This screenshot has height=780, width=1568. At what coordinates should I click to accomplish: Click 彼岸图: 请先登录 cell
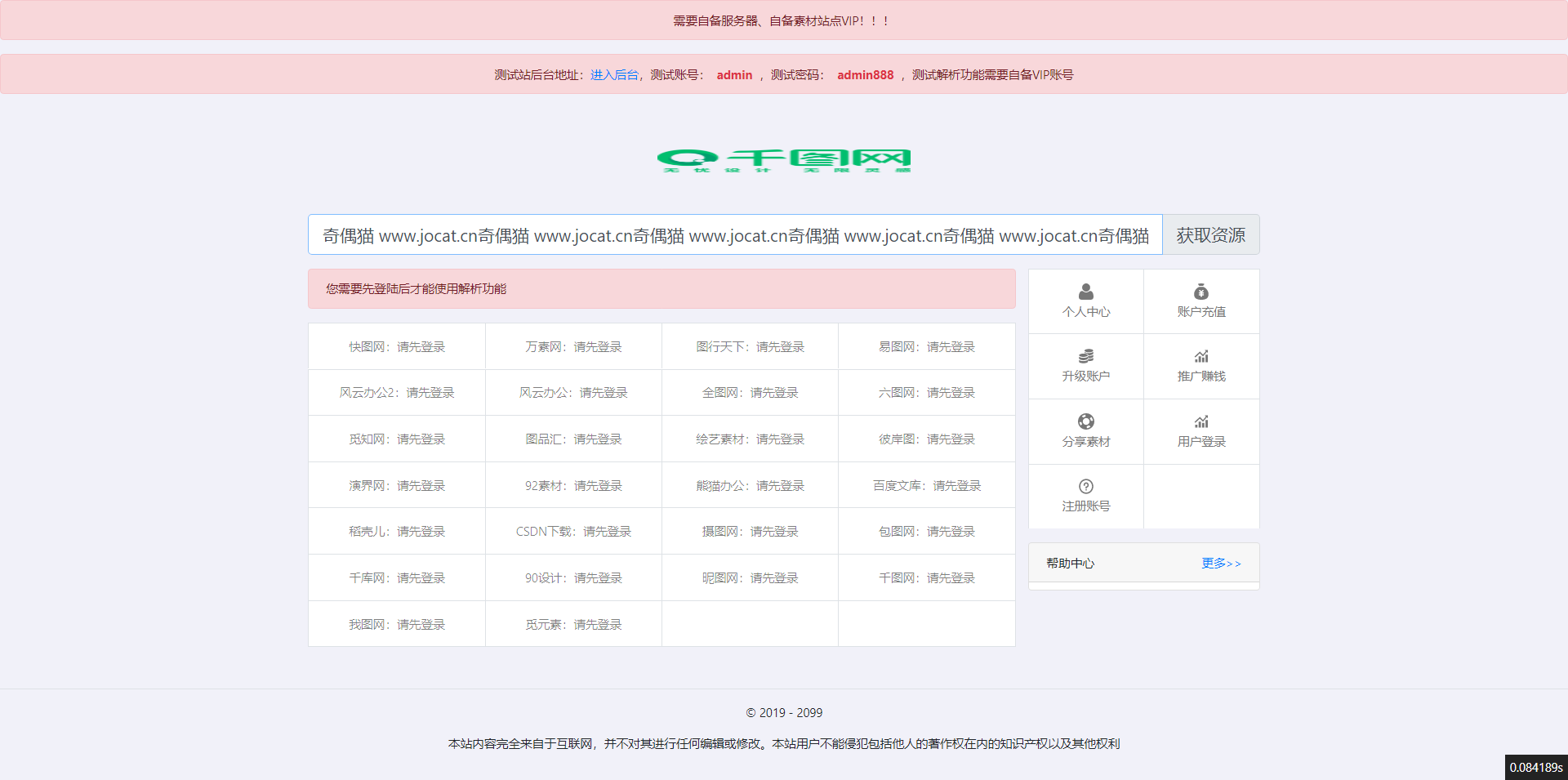927,439
